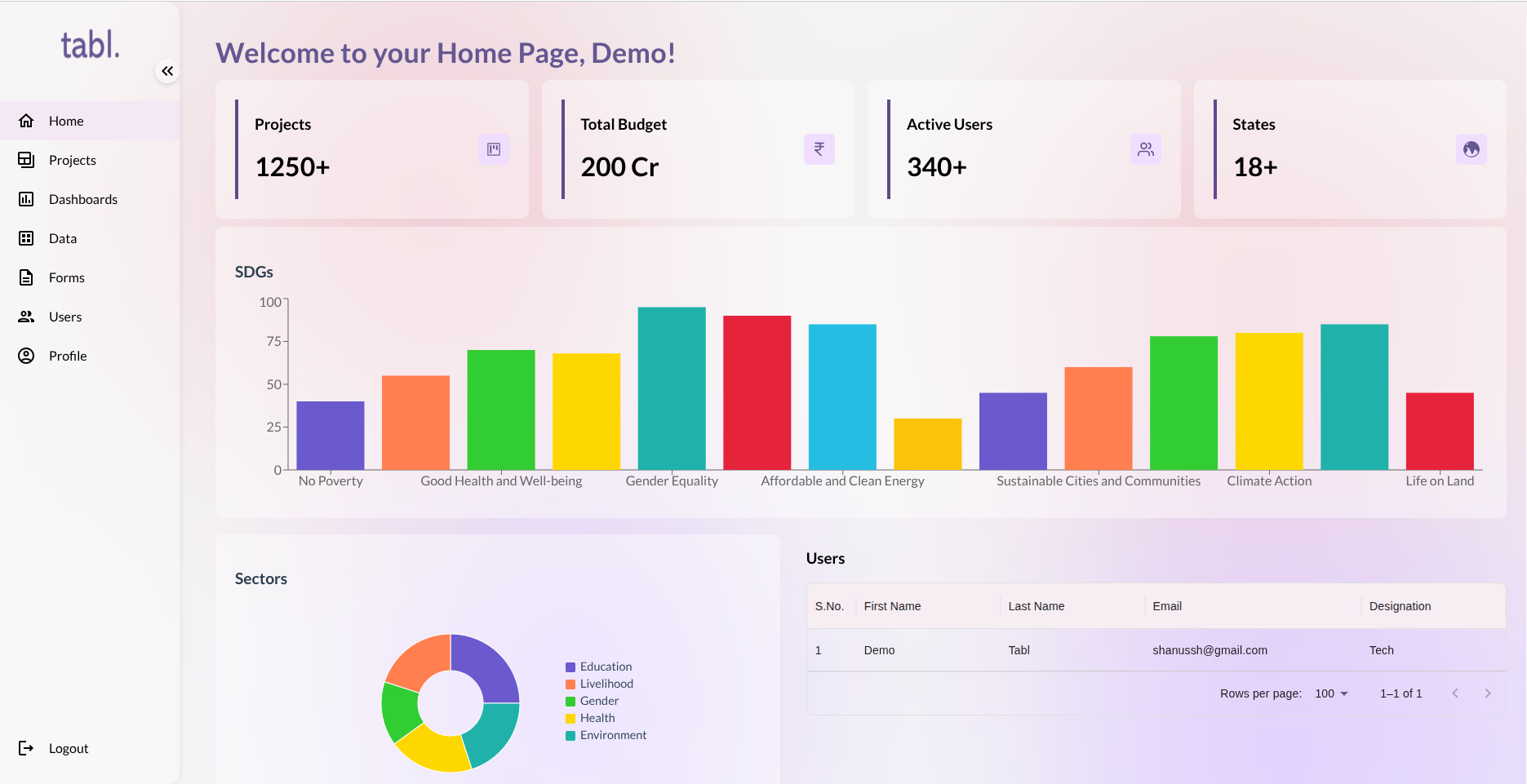Click the globe icon on States card
The image size is (1527, 784).
tap(1471, 149)
